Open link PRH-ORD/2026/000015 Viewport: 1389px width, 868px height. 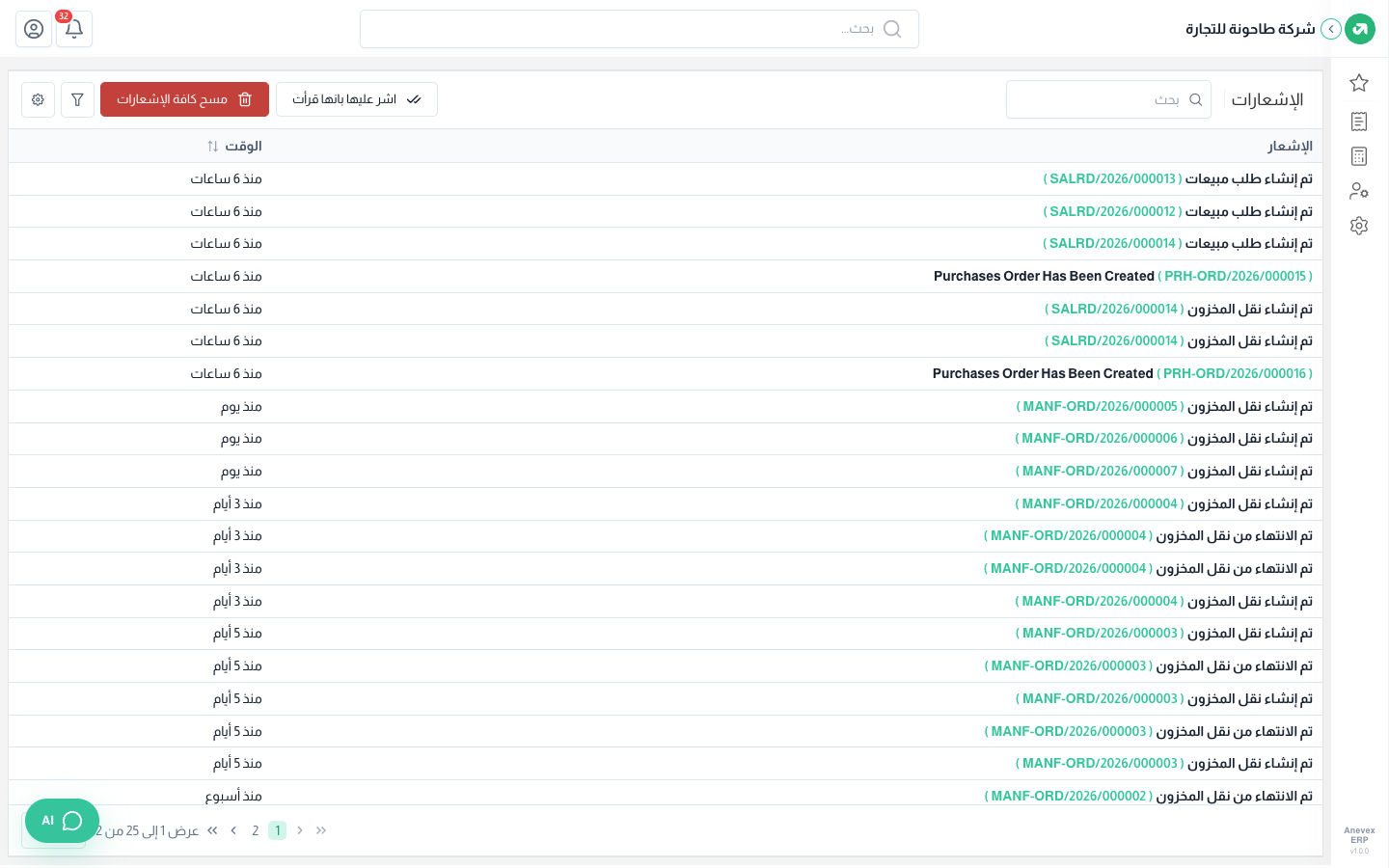1235,277
